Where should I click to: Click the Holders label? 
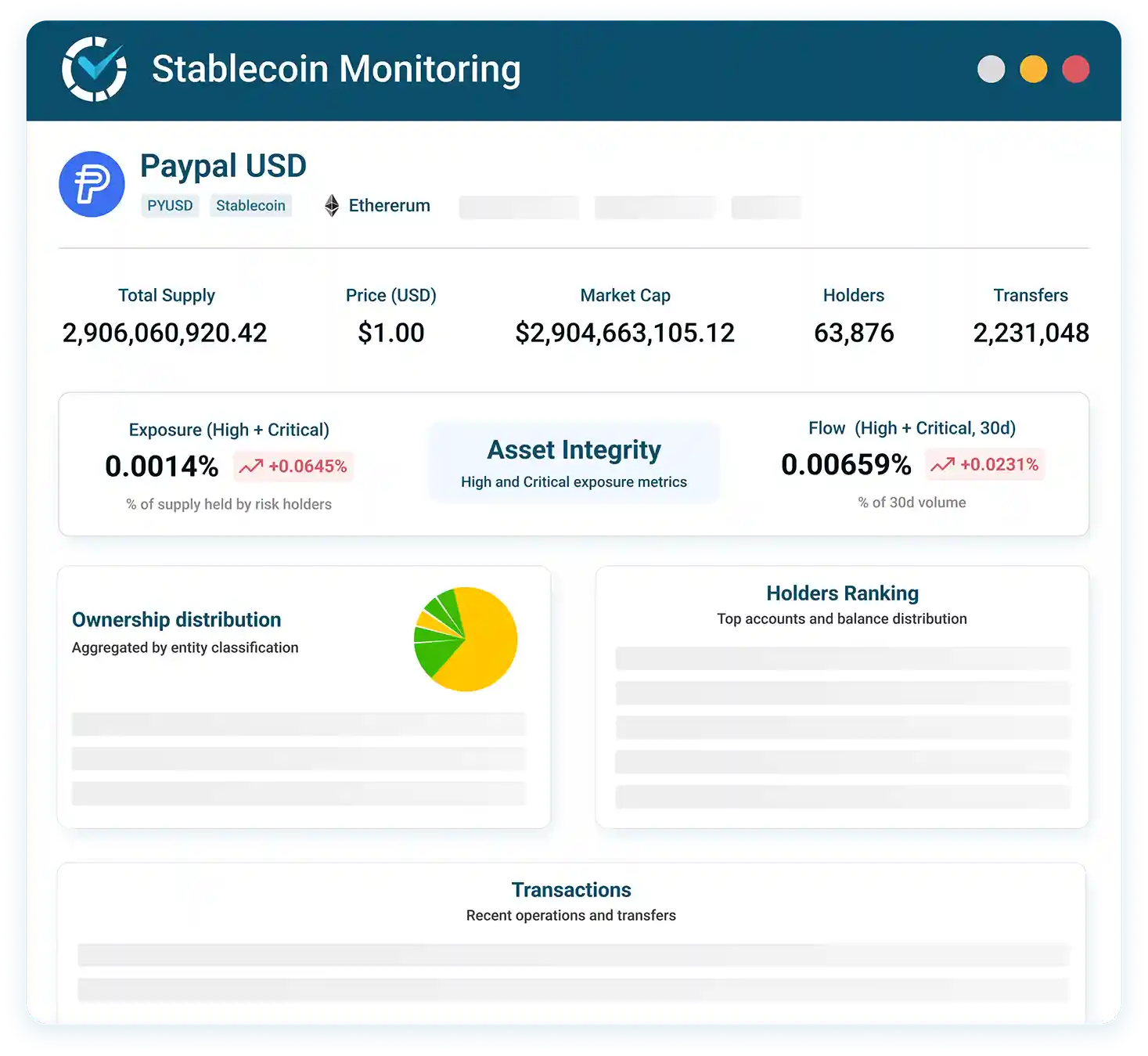(854, 296)
